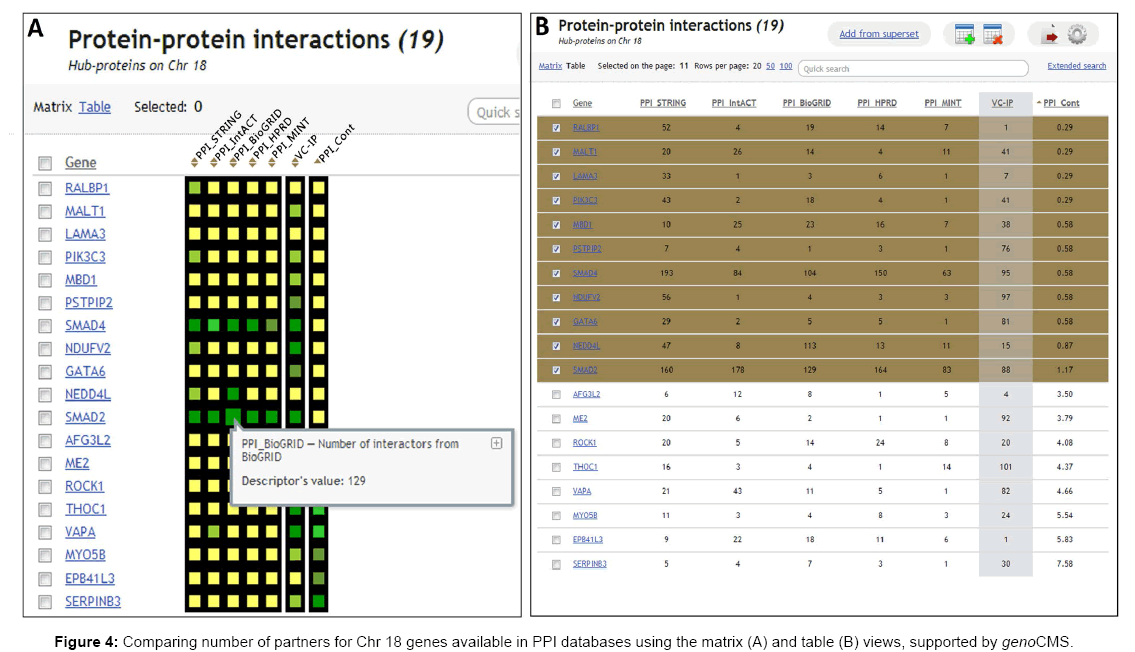The image size is (1135, 652).
Task: Check the AFG3L2 row checkbox in the table view
Action: click(x=556, y=394)
